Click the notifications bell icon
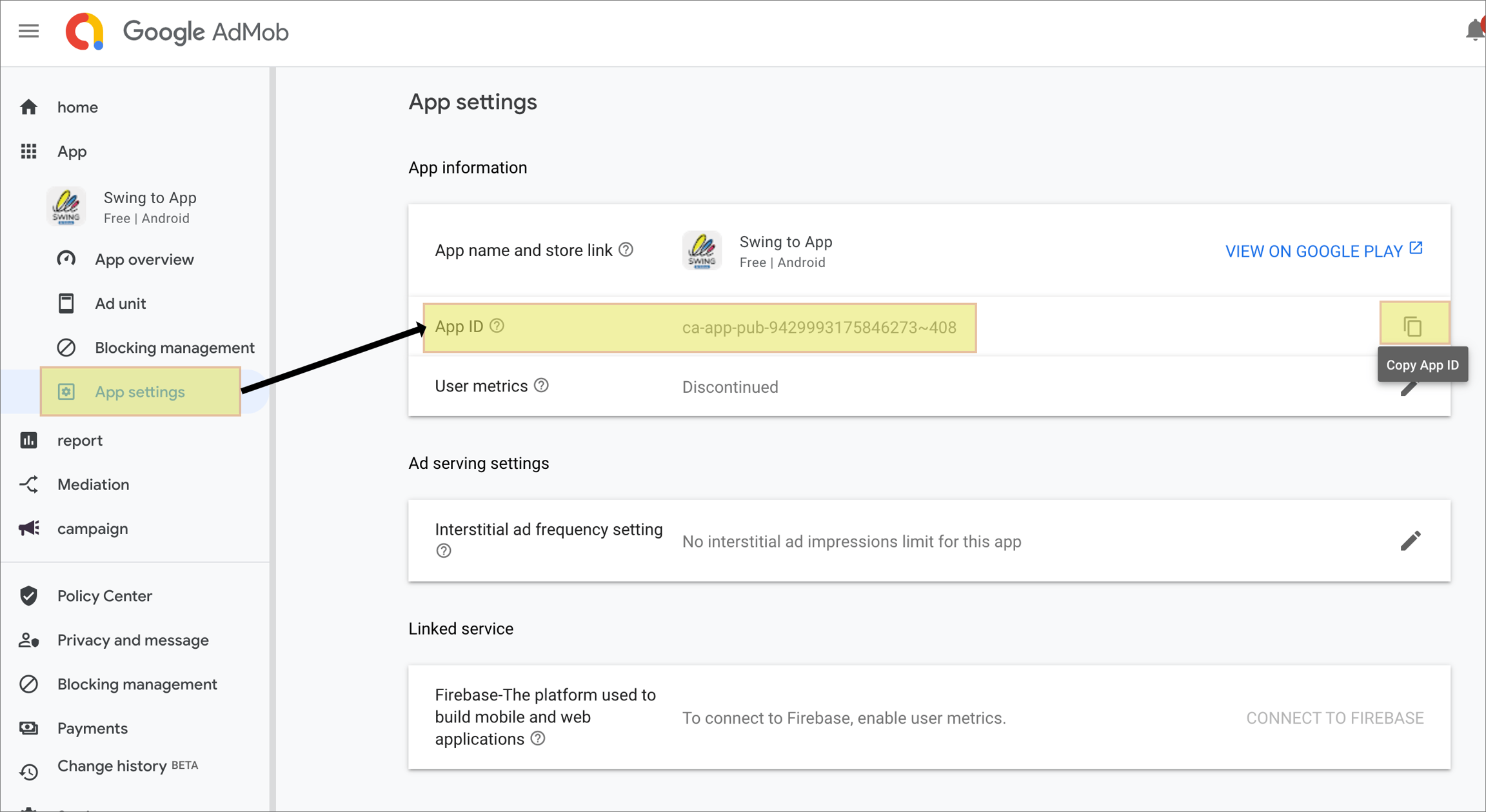The height and width of the screenshot is (812, 1486). tap(1474, 30)
